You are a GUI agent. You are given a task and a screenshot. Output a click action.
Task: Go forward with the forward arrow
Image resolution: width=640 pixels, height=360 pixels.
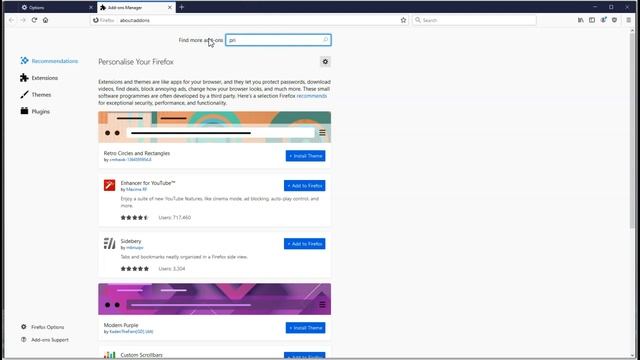[x=23, y=20]
